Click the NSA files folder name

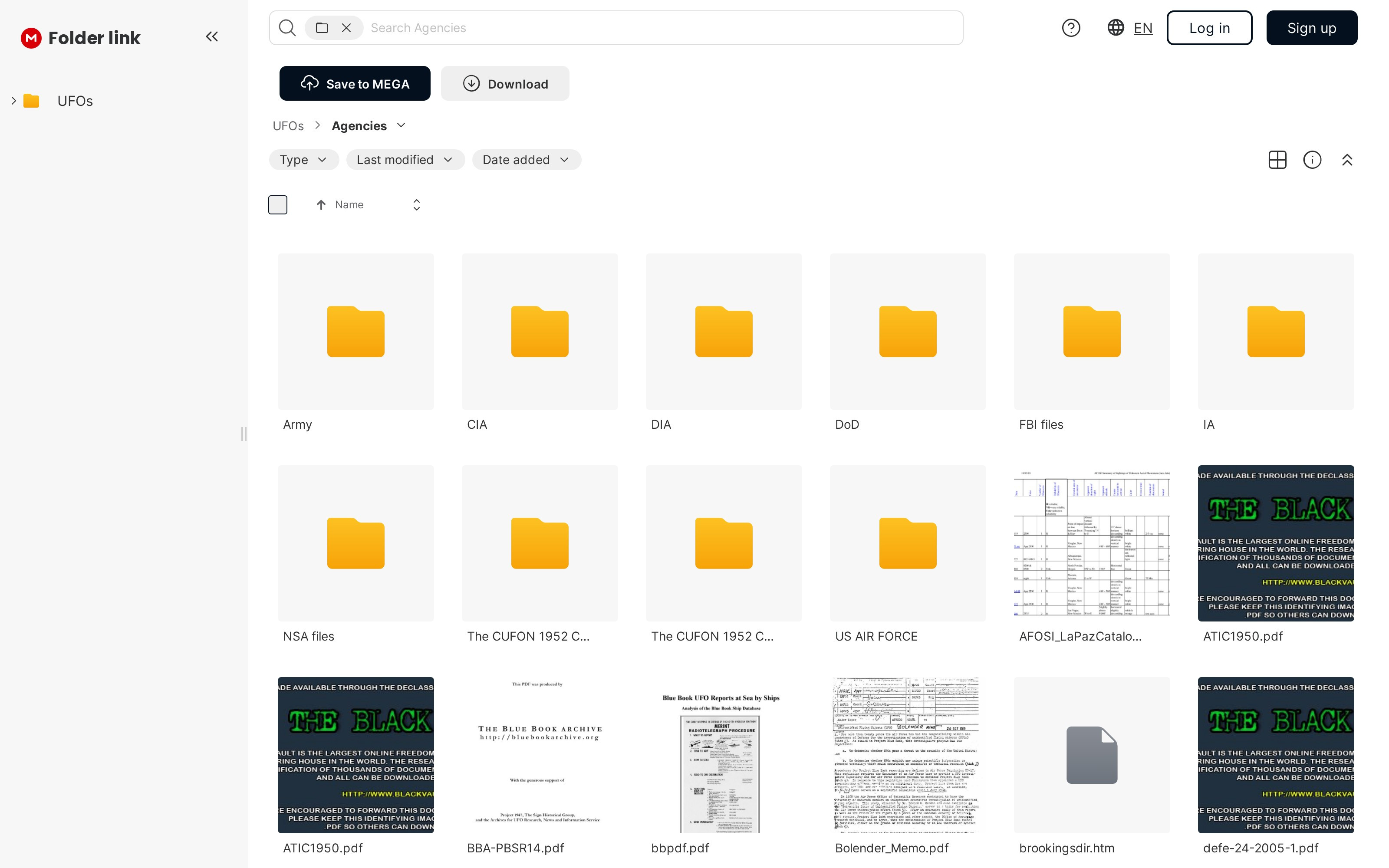coord(308,636)
